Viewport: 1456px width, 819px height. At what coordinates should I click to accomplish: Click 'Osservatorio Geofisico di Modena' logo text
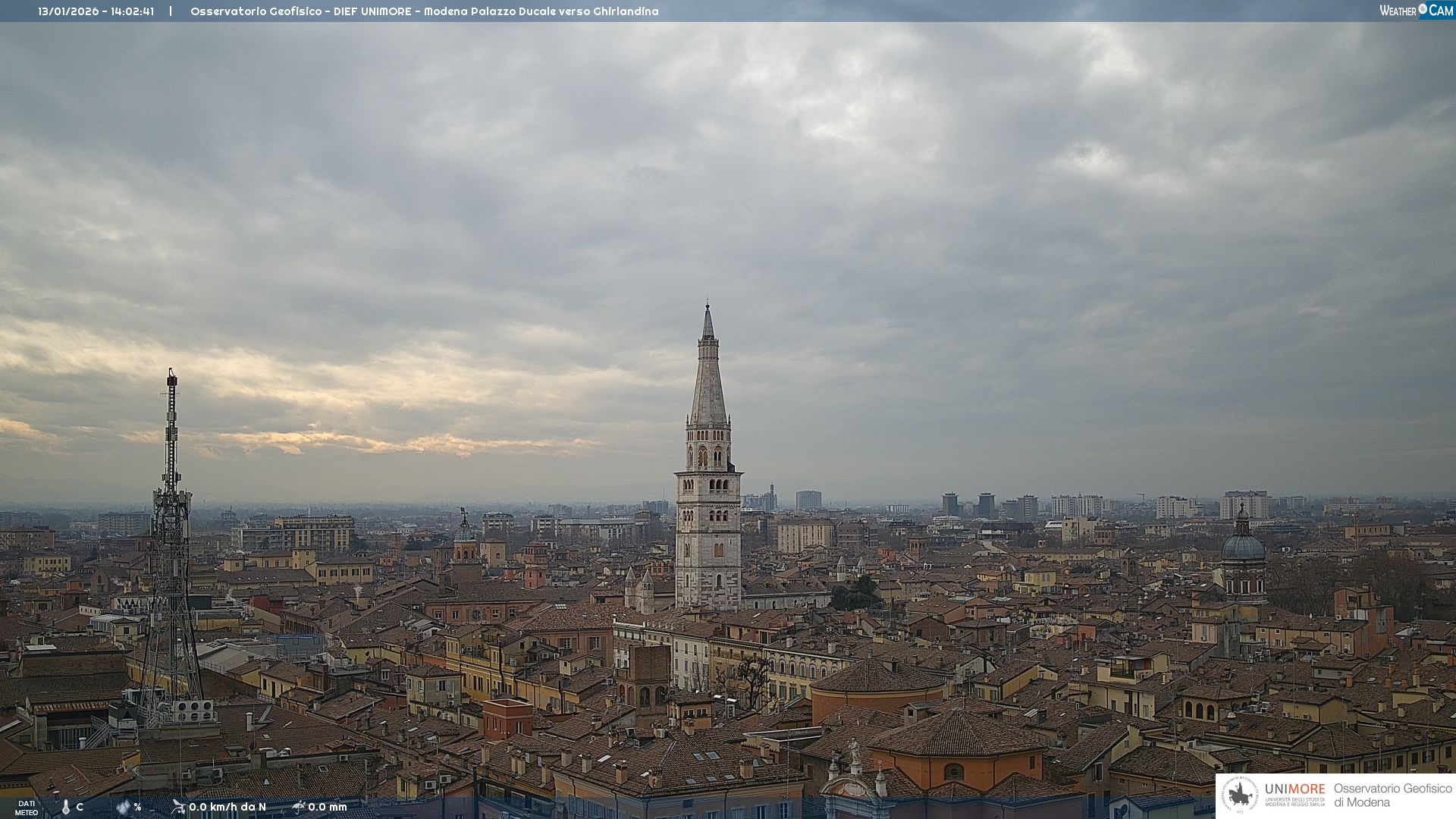(x=1392, y=795)
